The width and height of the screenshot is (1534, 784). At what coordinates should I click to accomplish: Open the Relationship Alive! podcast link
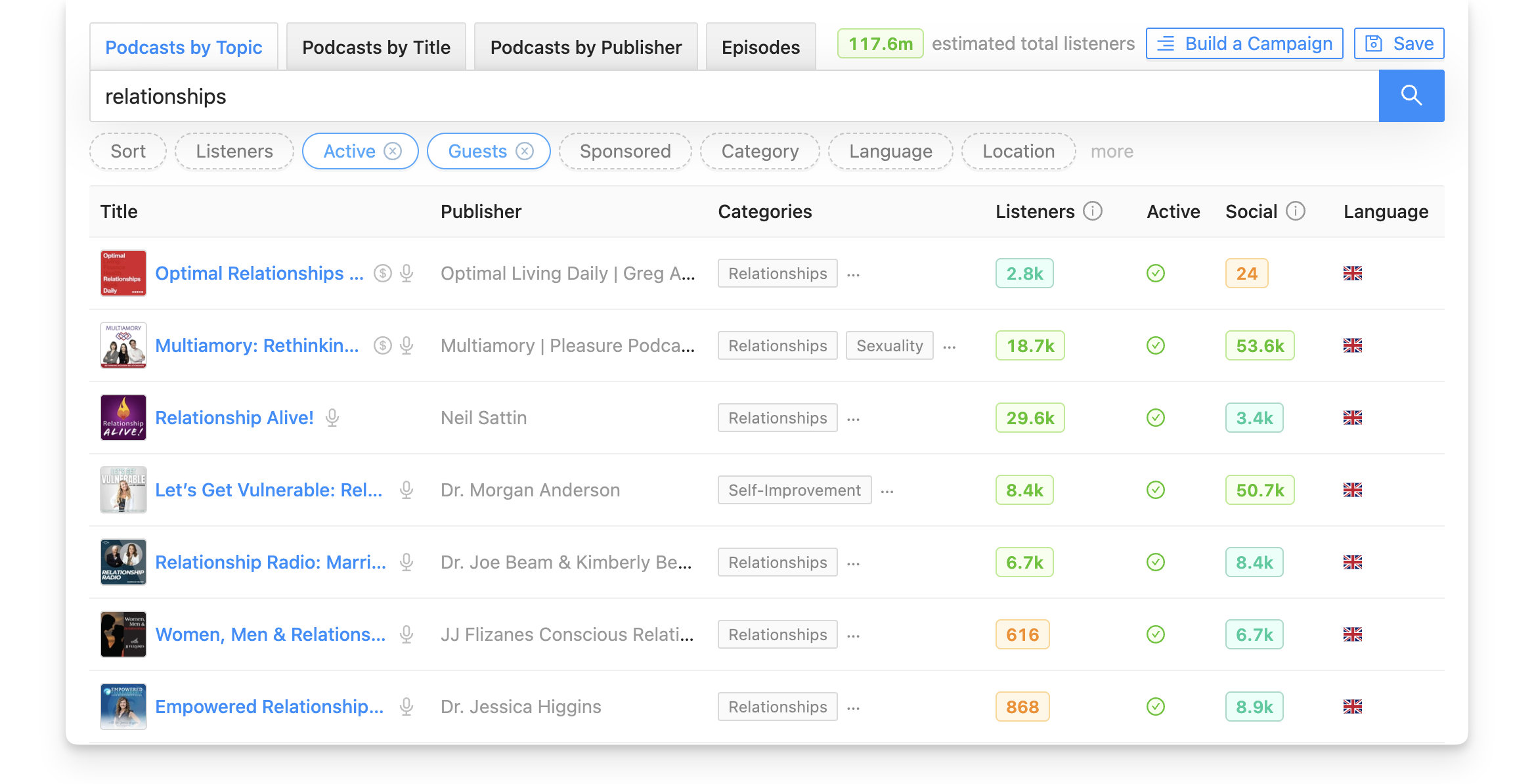pos(234,418)
